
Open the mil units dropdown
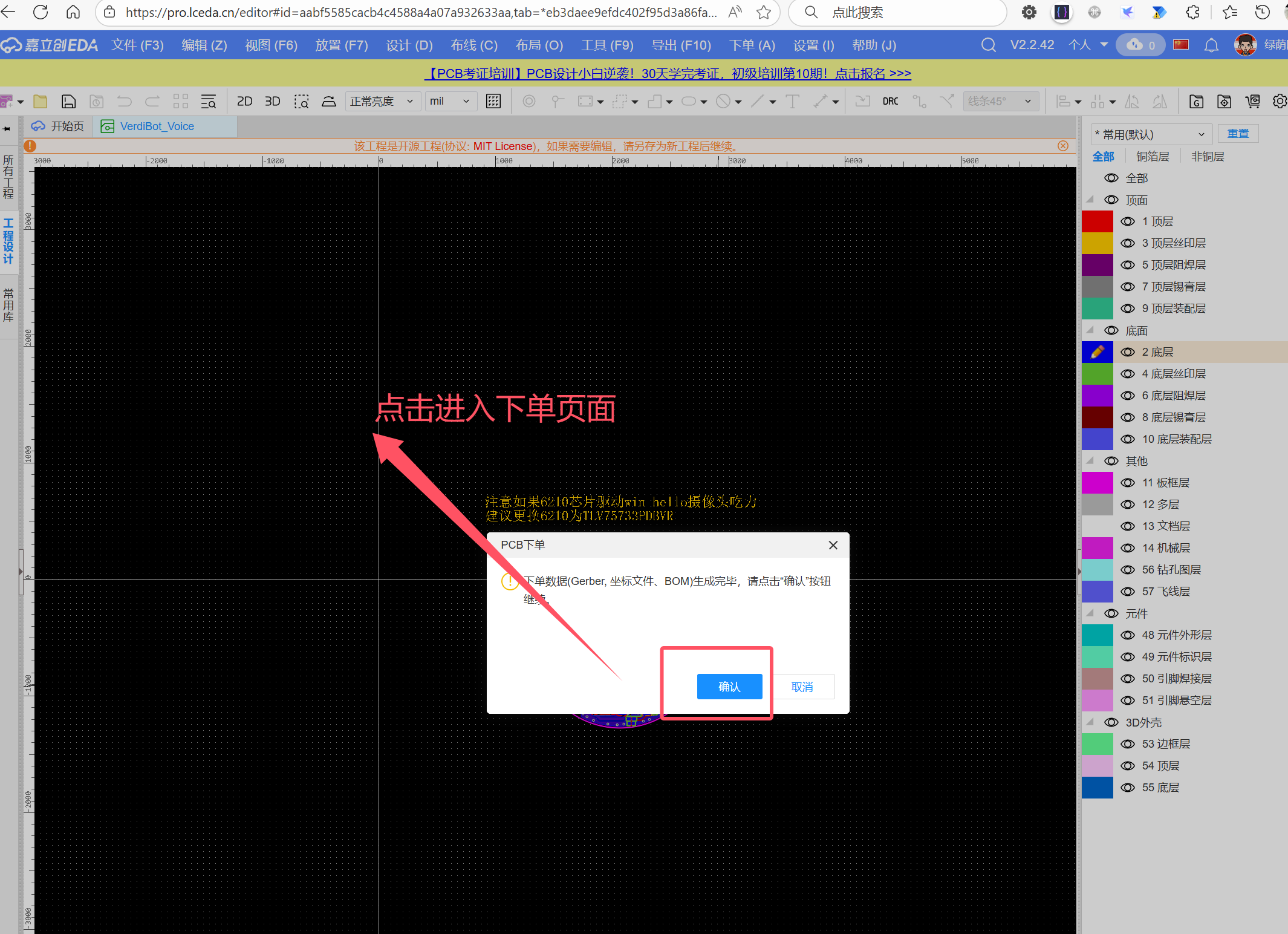450,101
